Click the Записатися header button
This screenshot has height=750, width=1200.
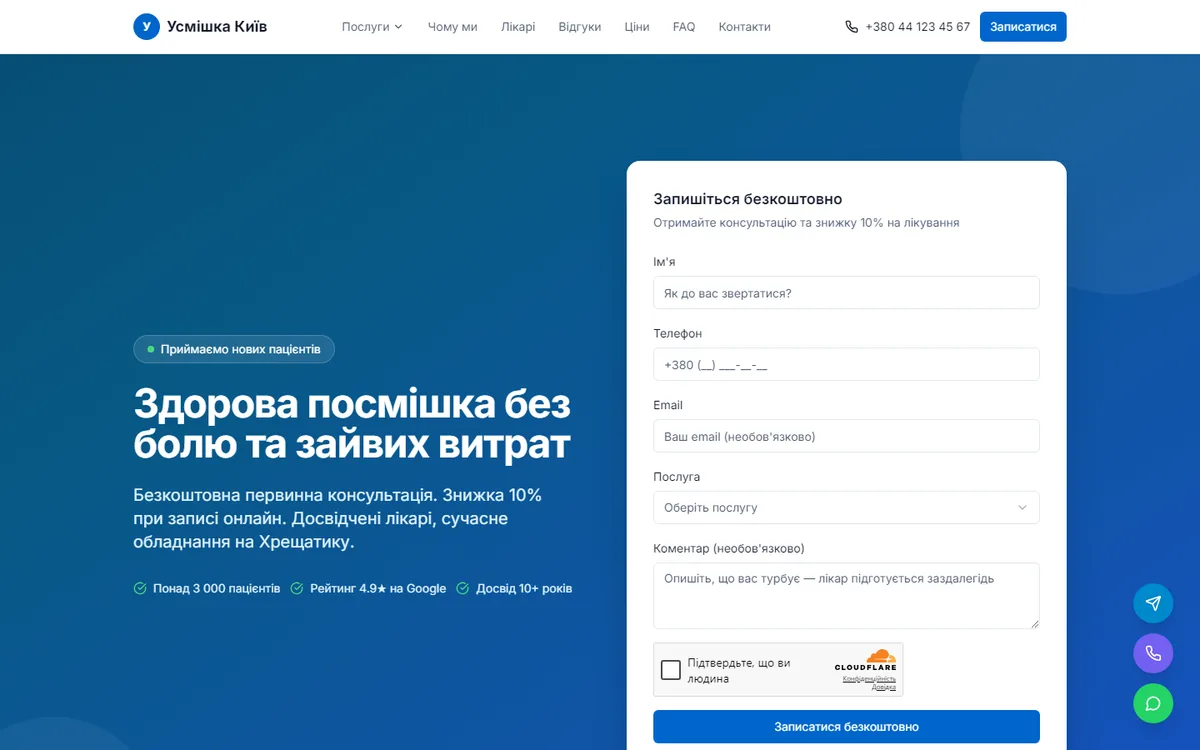(x=1023, y=27)
